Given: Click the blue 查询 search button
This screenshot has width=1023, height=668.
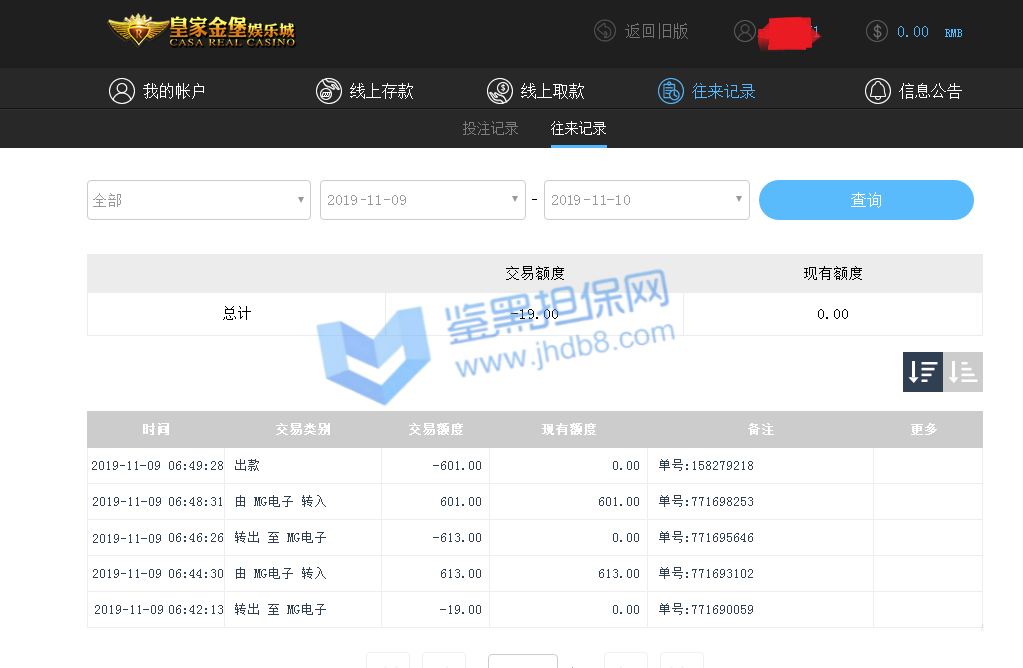Looking at the screenshot, I should click(x=866, y=200).
